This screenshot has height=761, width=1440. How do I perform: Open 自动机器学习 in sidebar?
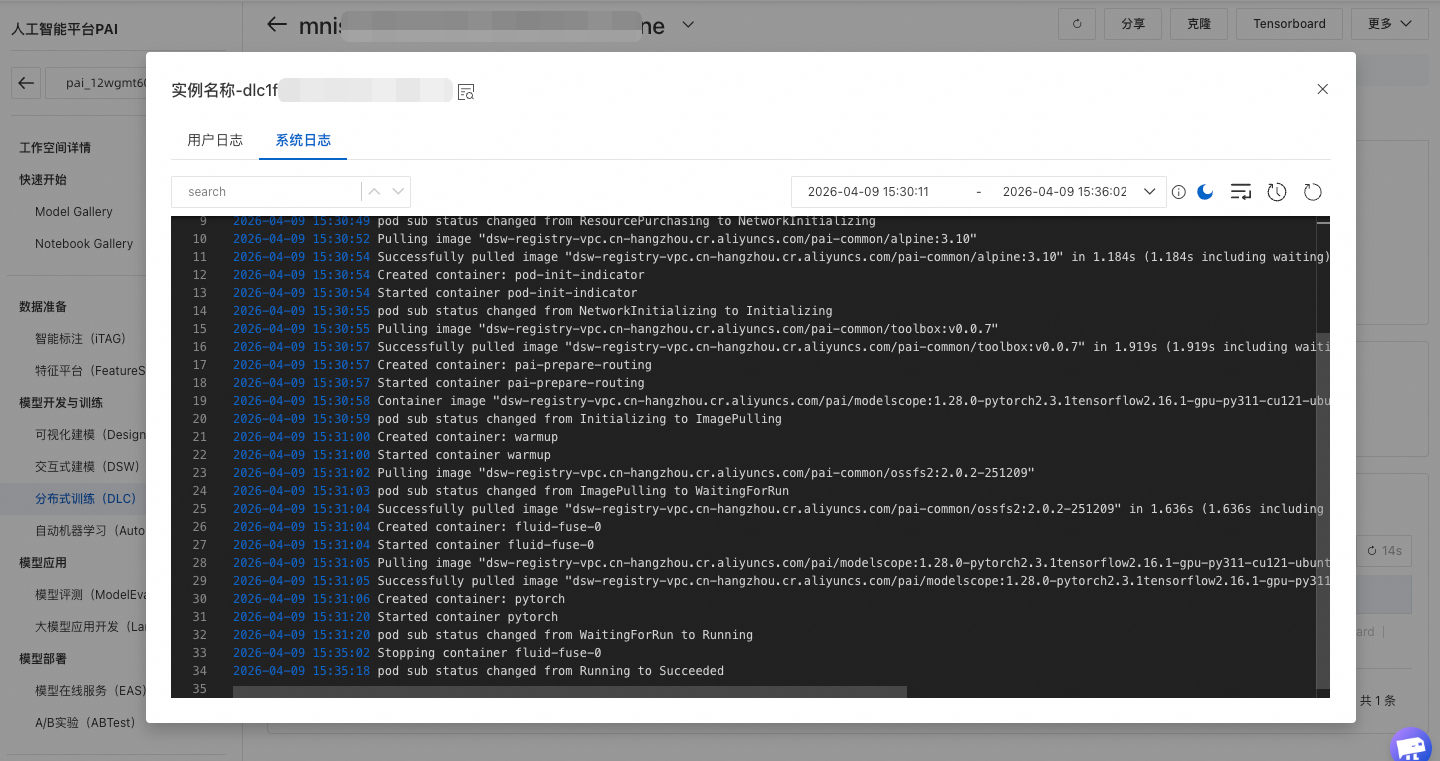(x=90, y=530)
